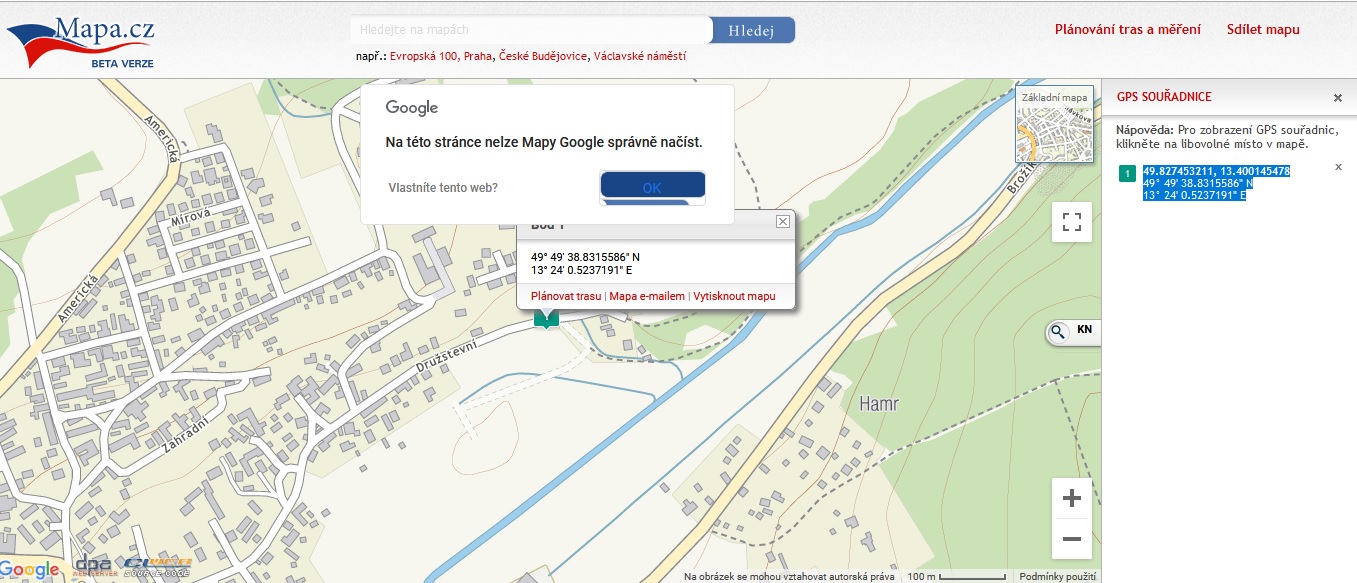Click the longitude line in the Bod 1 popup
This screenshot has width=1357, height=583.
click(x=581, y=270)
